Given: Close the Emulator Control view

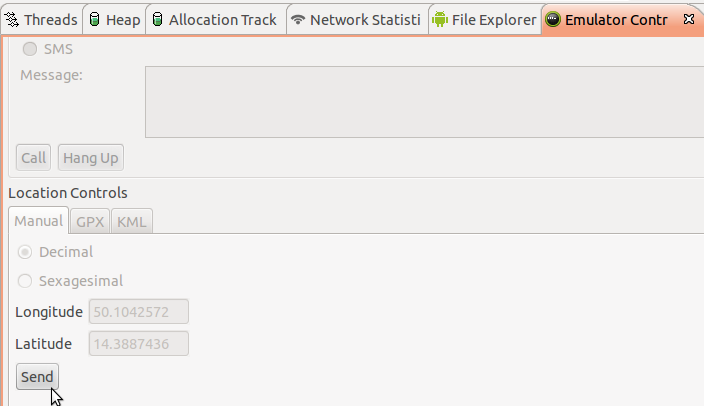Looking at the screenshot, I should click(x=689, y=19).
